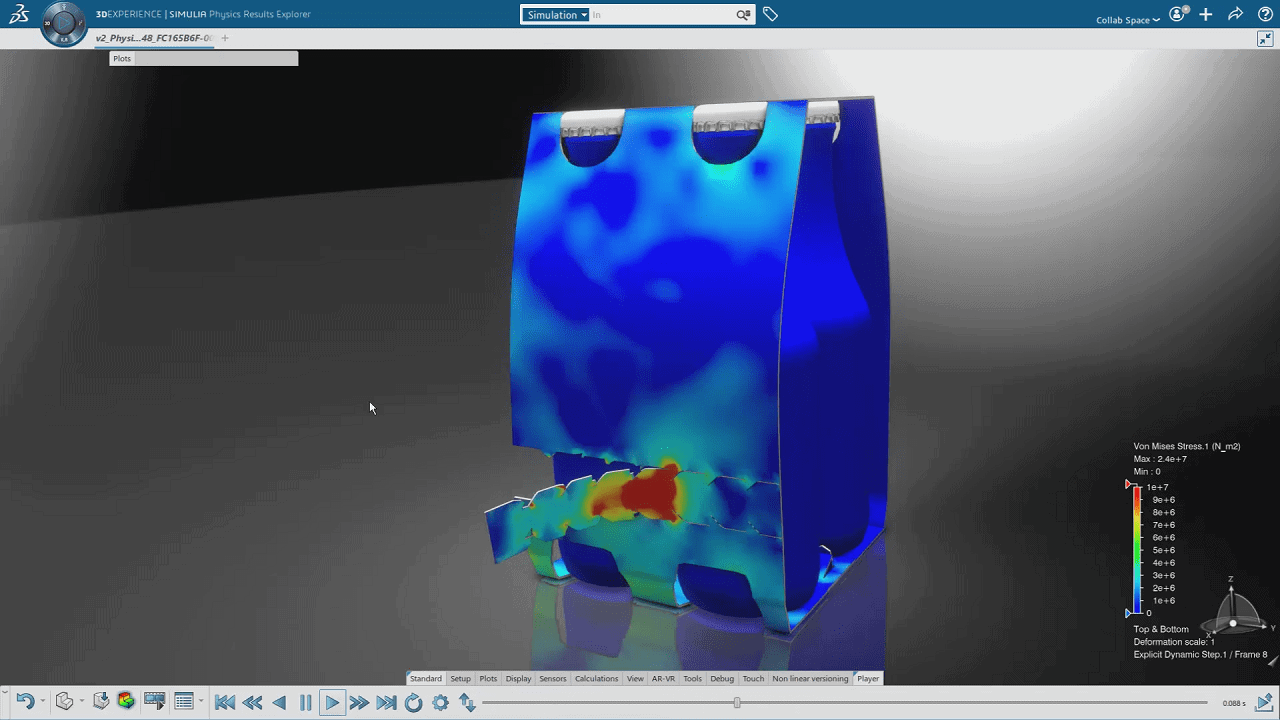Screen dimensions: 1280x720
Task: Toggle the play forward button
Action: click(332, 703)
